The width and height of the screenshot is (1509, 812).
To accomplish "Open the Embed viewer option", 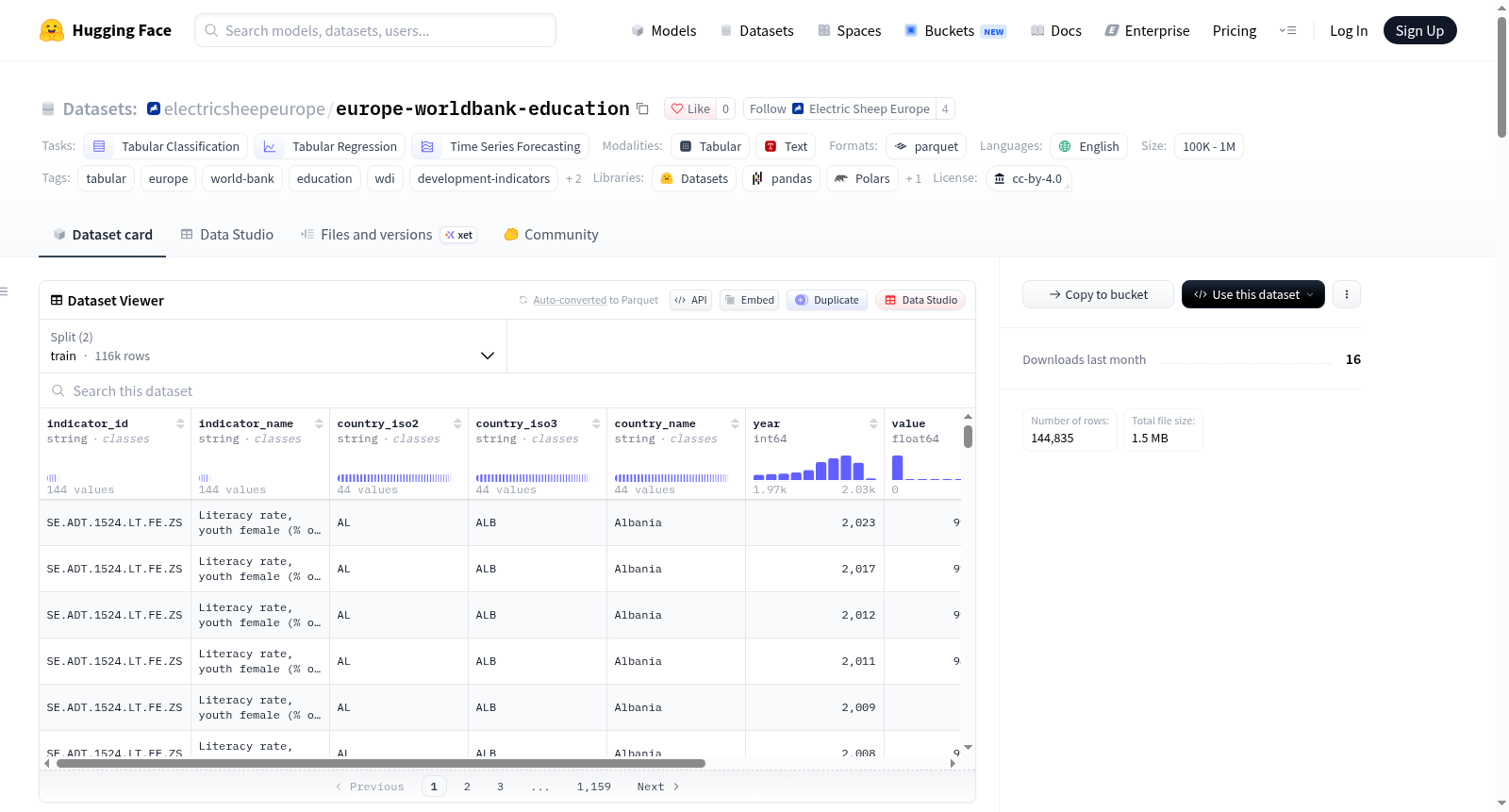I will (749, 300).
